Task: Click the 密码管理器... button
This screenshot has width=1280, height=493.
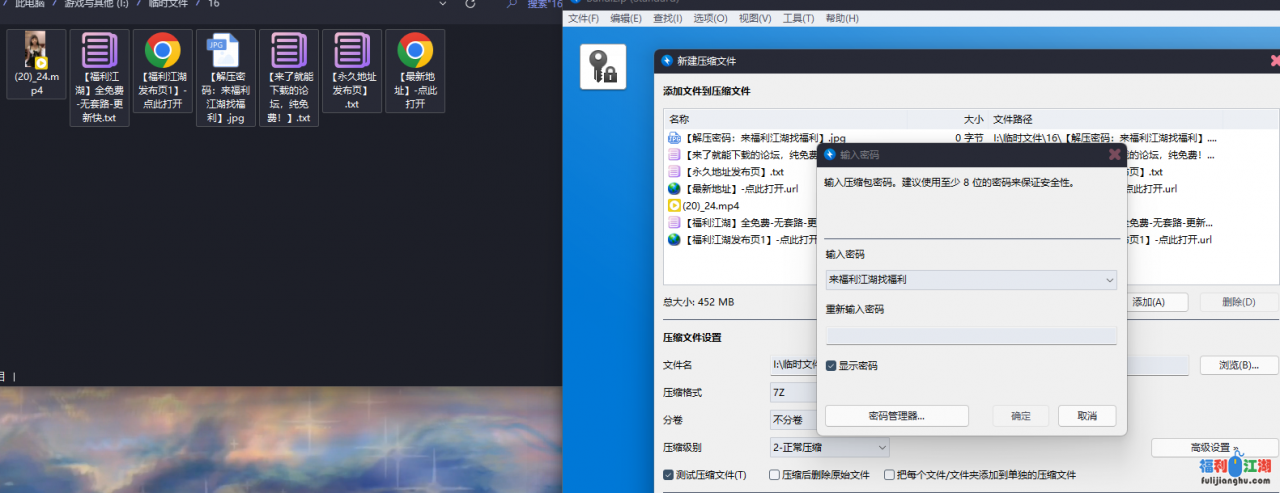Action: (x=896, y=416)
